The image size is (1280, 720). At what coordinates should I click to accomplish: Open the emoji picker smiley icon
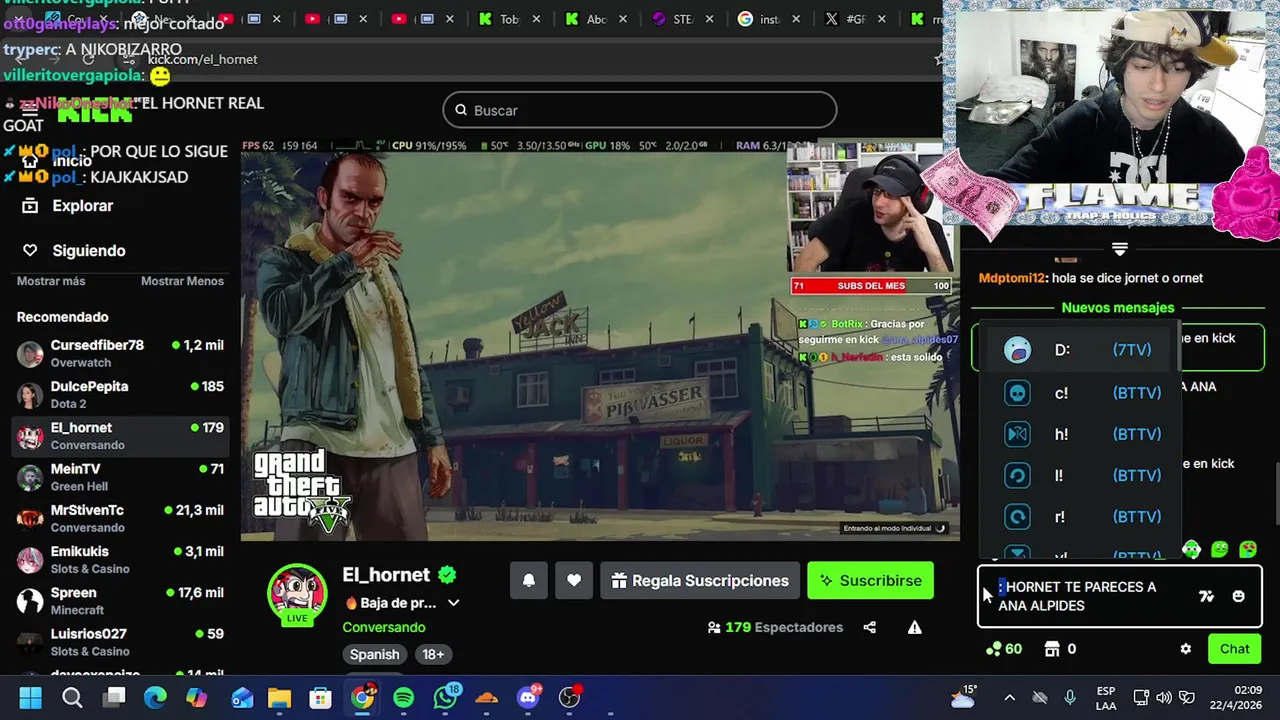tap(1238, 596)
